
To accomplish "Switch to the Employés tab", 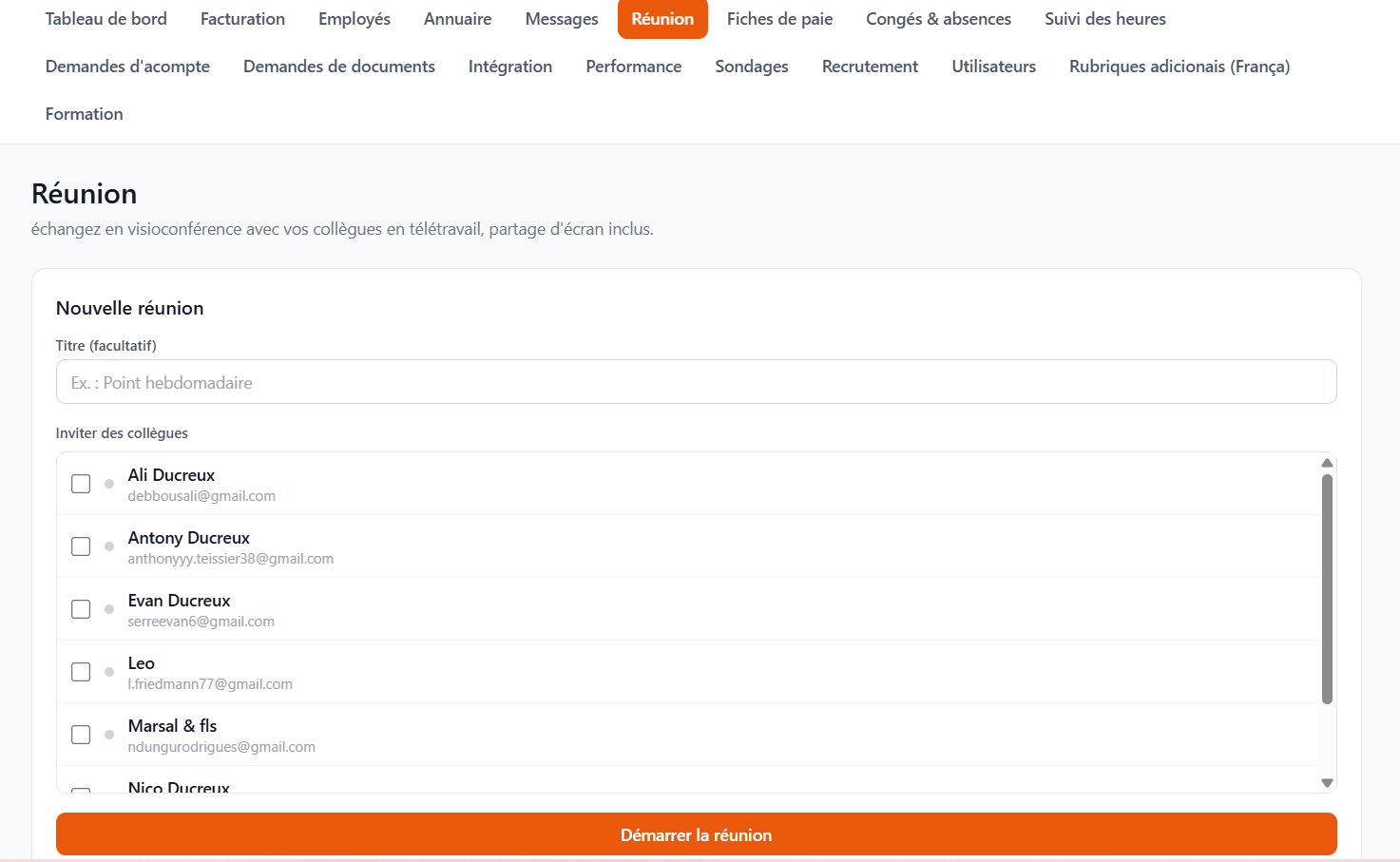I will click(355, 19).
